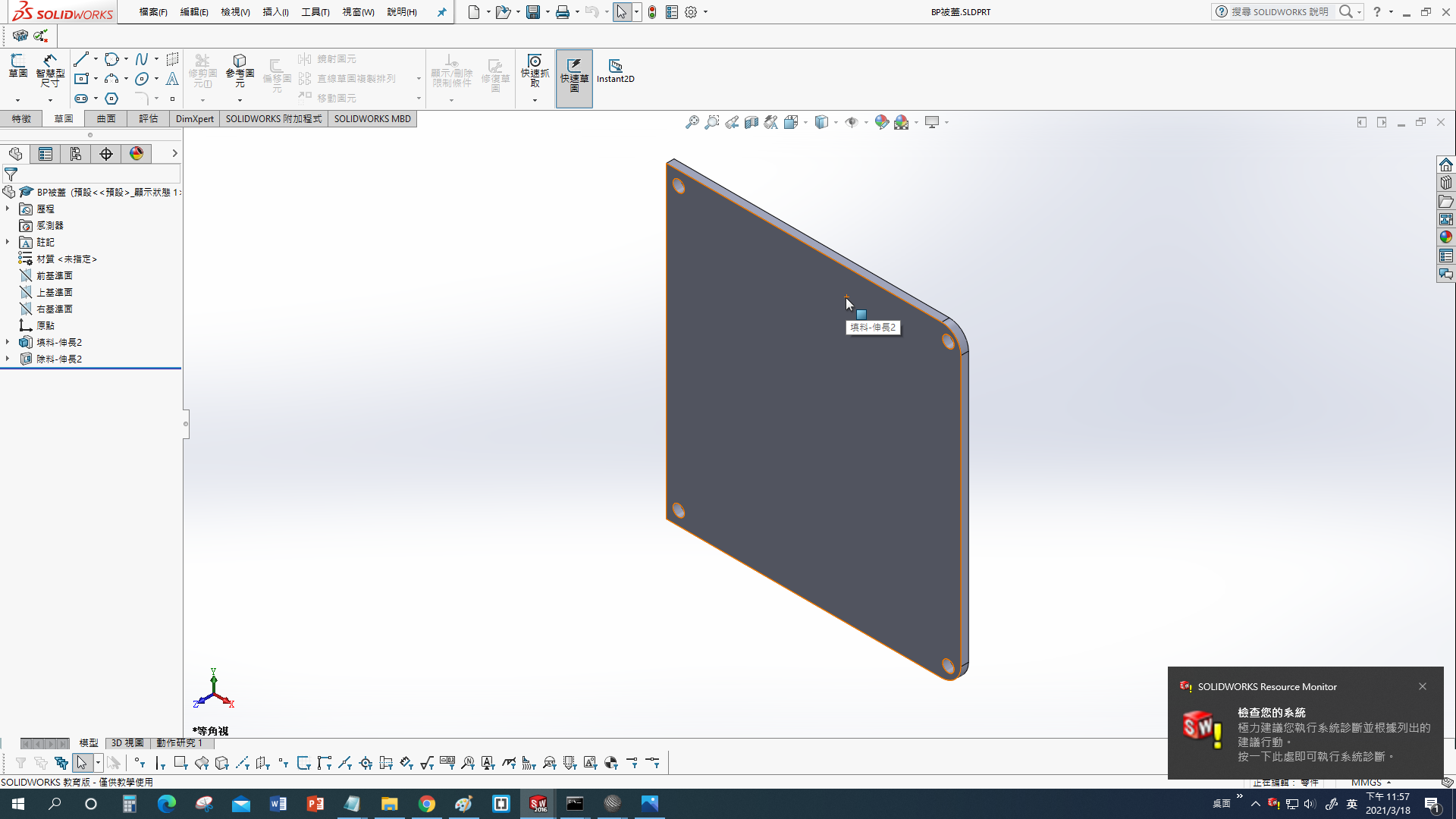Click the Convert Entities (參考圖元) icon

point(240,70)
